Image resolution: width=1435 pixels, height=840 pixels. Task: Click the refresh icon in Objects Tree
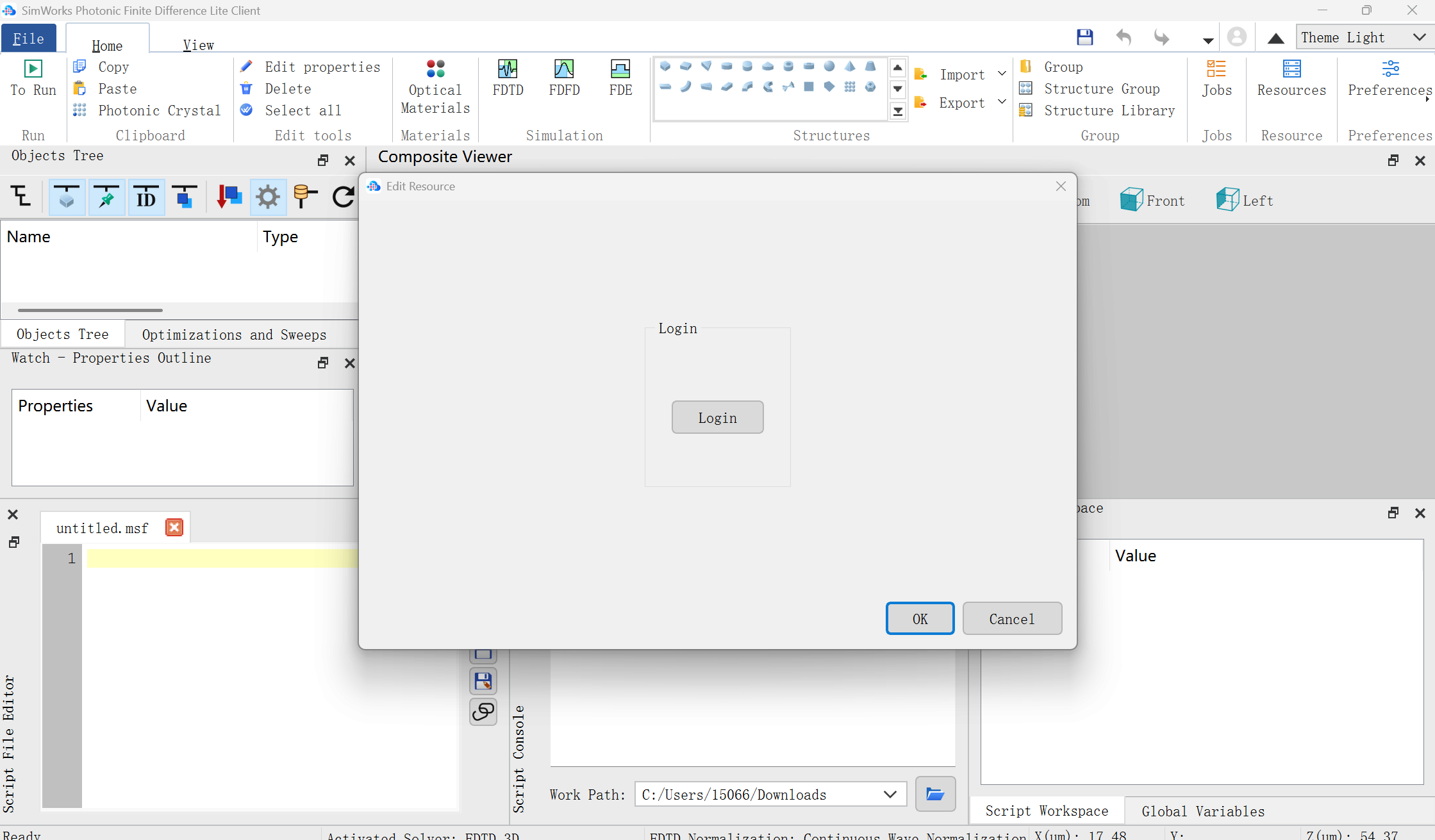344,197
